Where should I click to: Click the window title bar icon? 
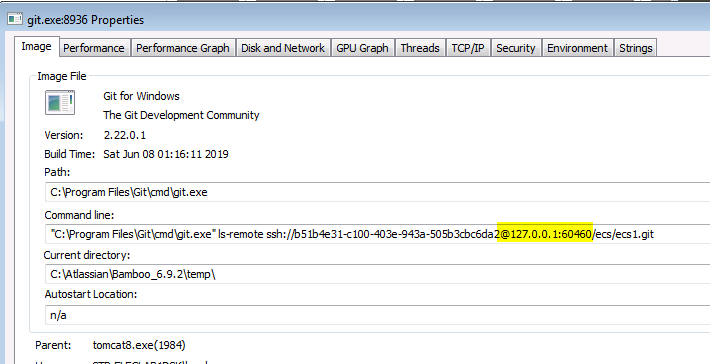15,19
